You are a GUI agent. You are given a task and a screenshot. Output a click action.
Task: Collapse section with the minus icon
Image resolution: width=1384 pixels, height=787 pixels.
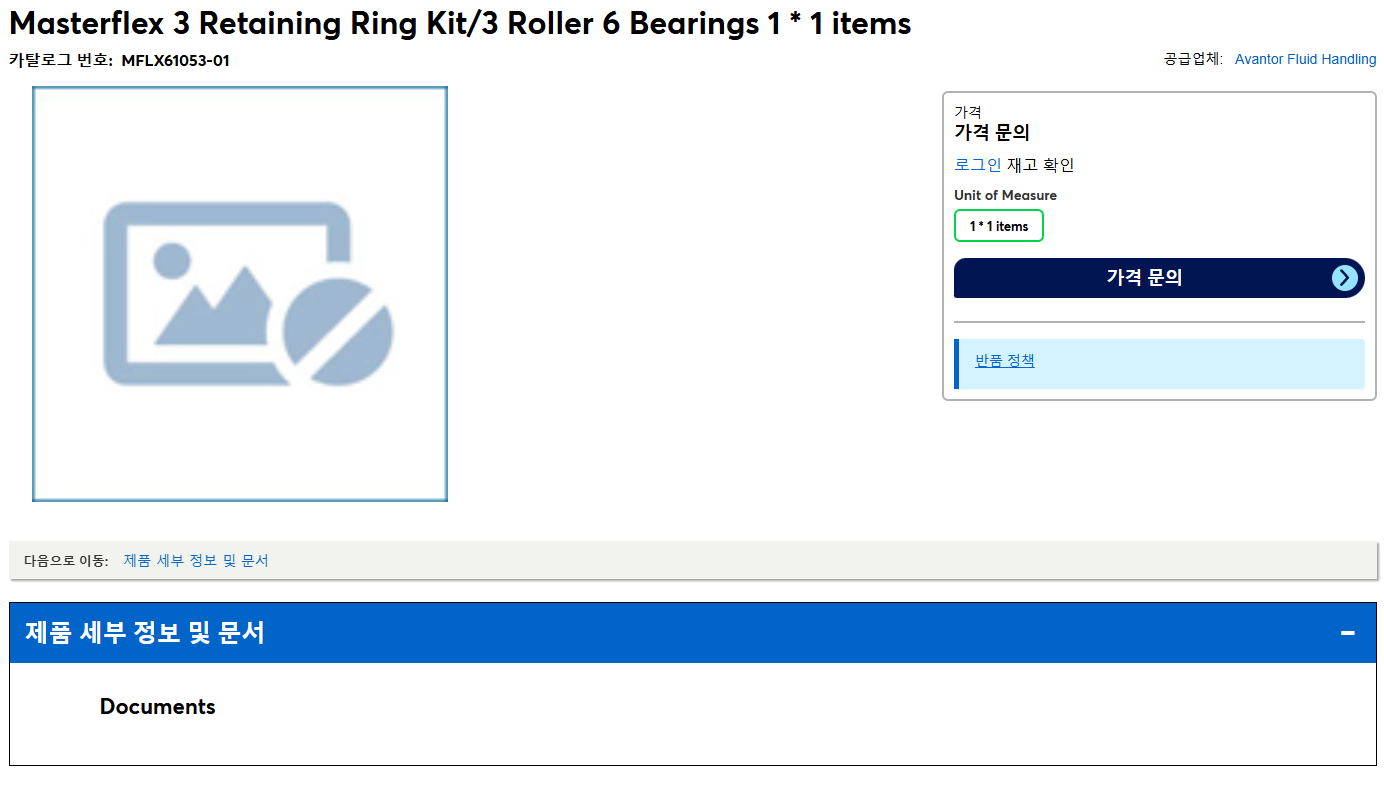(1347, 633)
